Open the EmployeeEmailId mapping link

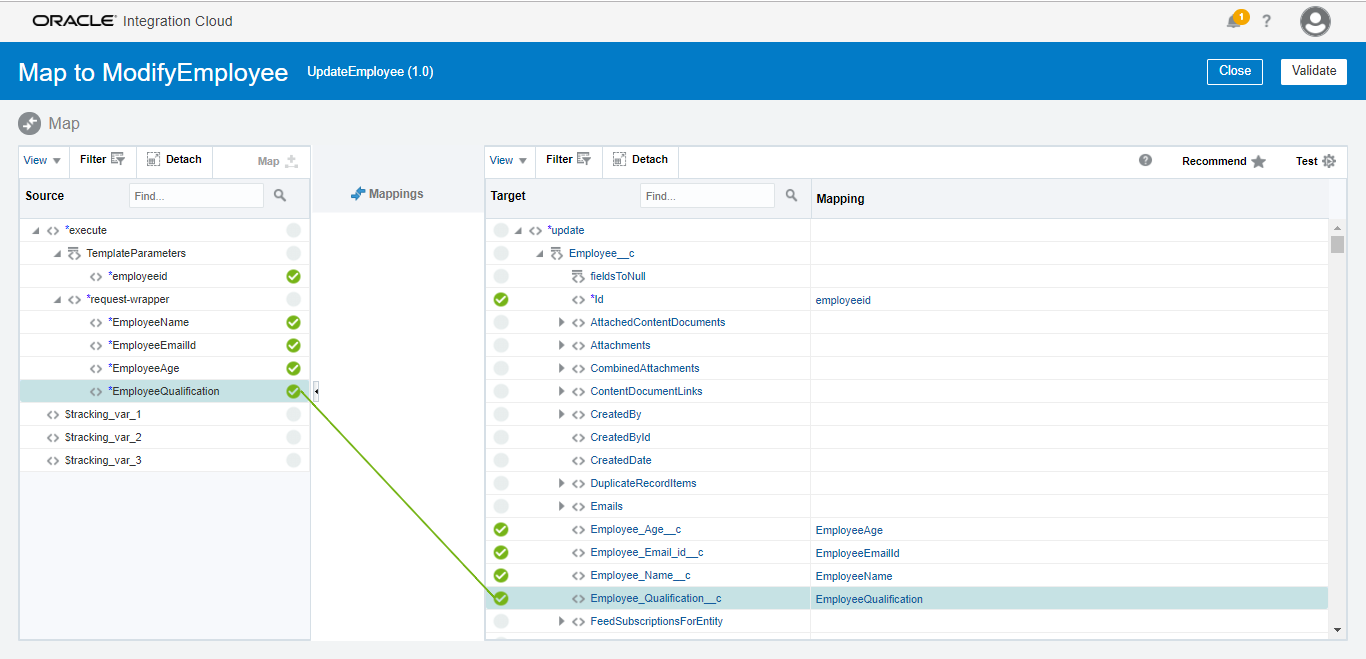tap(858, 553)
